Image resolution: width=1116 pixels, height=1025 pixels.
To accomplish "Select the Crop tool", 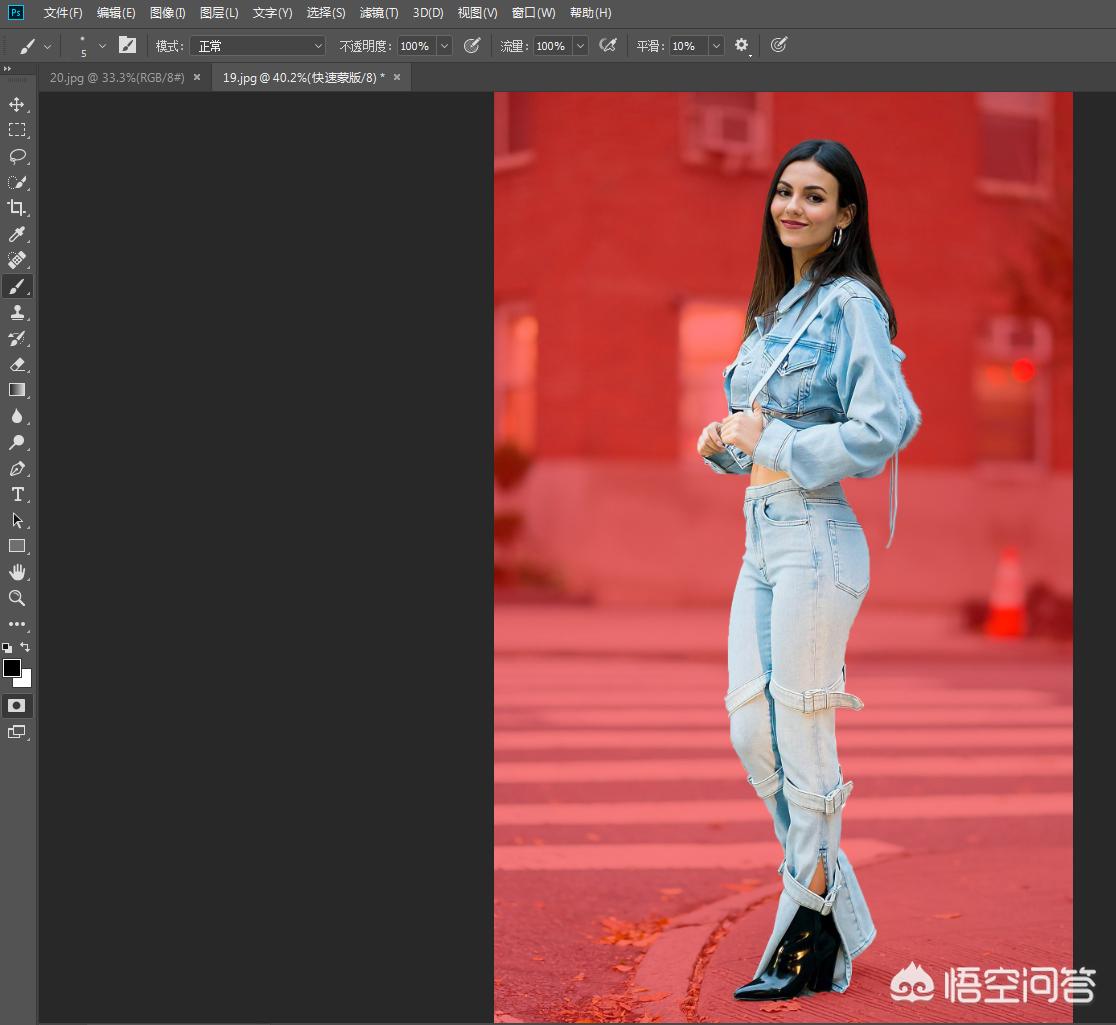I will point(17,208).
